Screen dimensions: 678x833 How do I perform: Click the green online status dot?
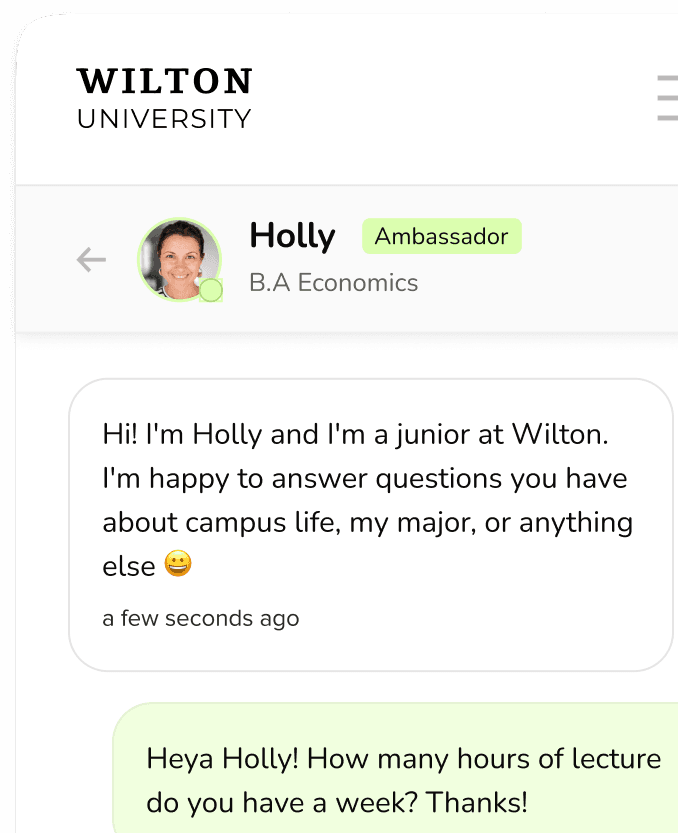point(210,291)
